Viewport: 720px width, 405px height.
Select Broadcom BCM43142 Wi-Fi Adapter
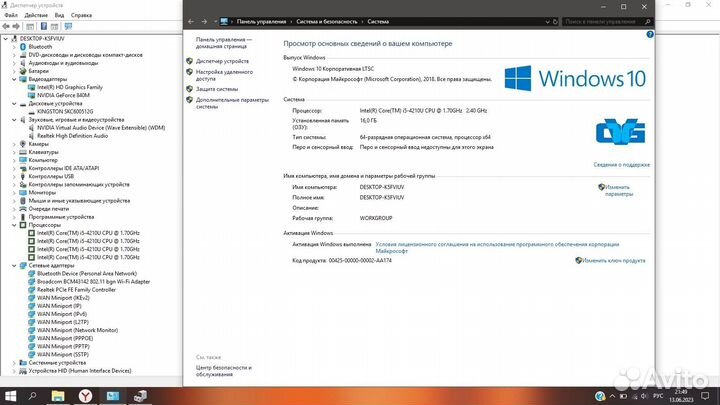(x=93, y=281)
